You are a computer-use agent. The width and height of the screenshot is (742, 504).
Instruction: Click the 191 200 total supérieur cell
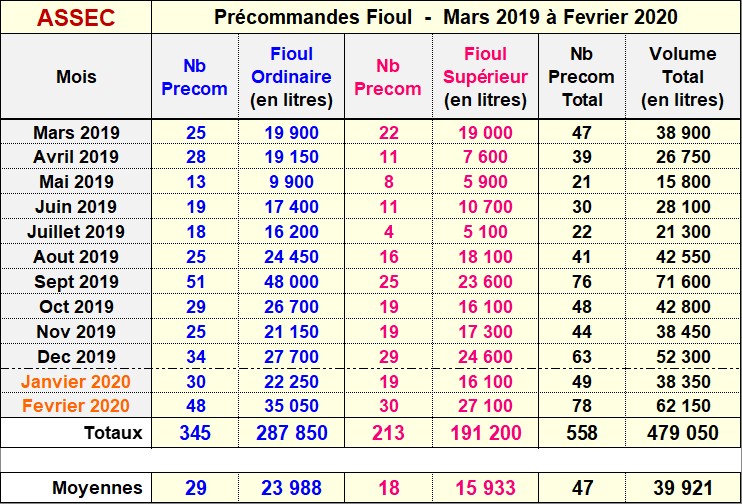tap(485, 433)
